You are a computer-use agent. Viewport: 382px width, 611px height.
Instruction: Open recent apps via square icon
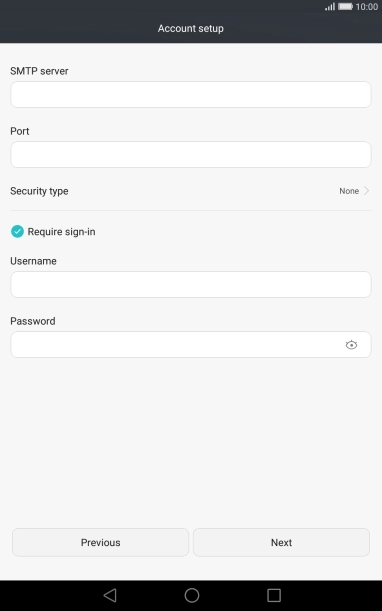(x=274, y=595)
